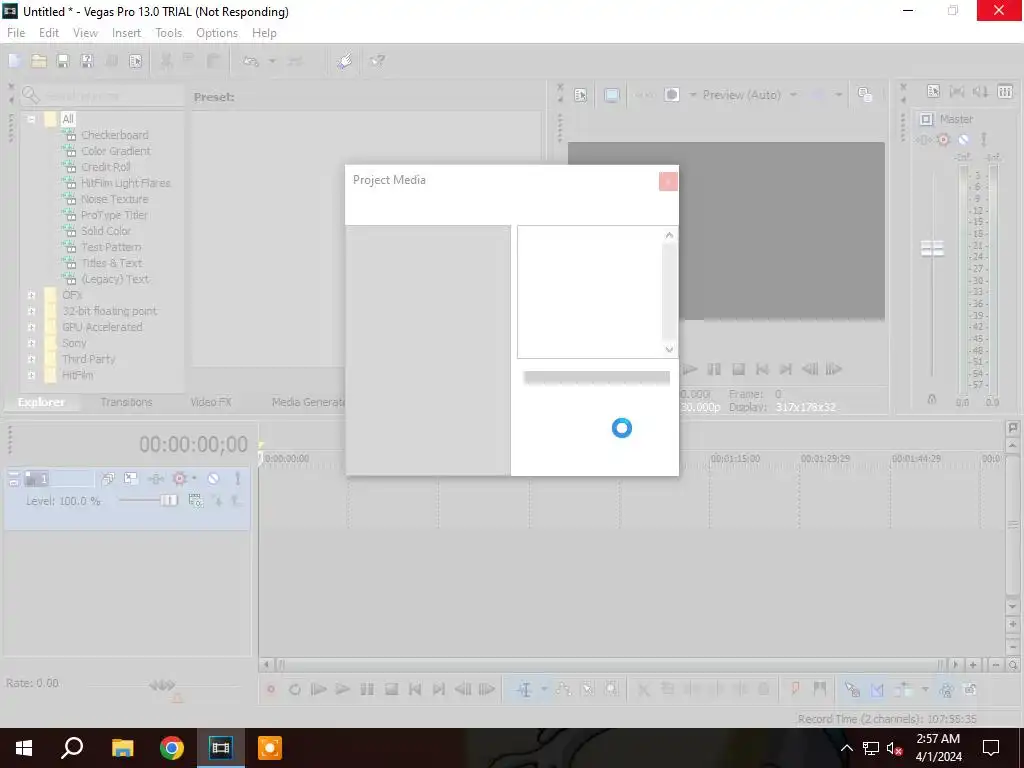Toggle Lock Envelopes to Events icon
The height and width of the screenshot is (768, 1024).
tap(946, 689)
